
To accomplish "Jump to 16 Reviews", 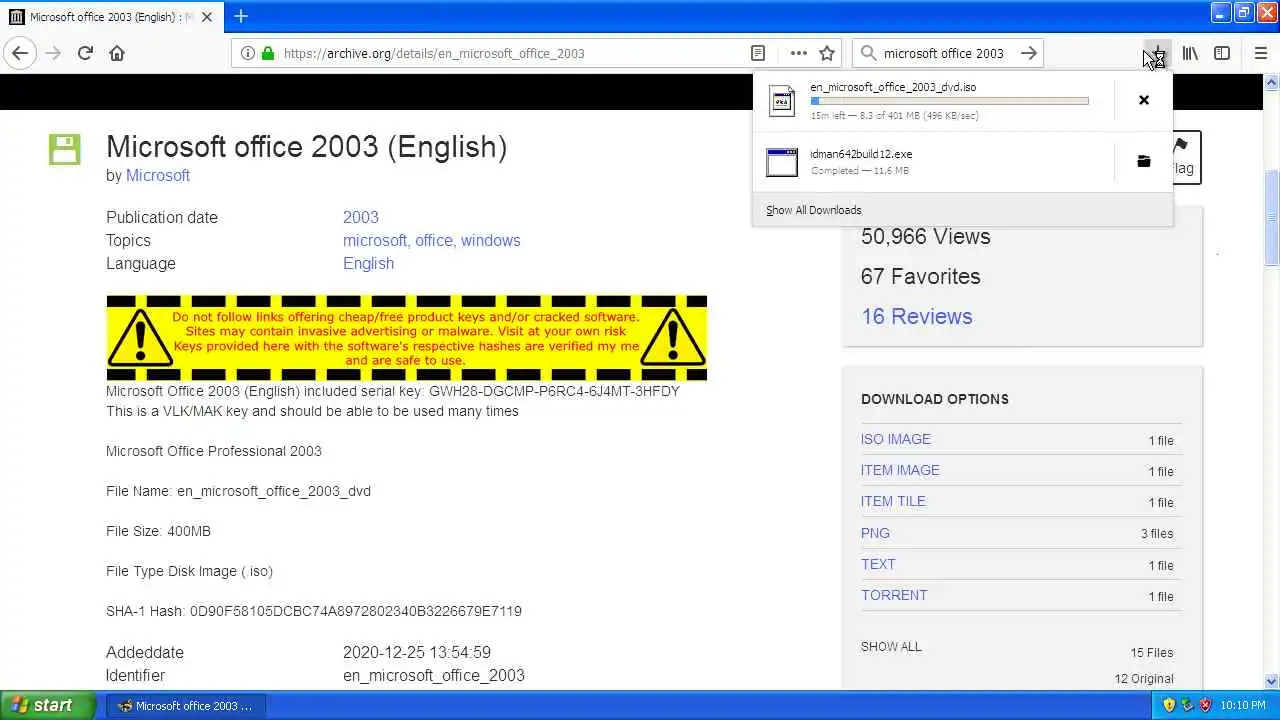I will (916, 316).
